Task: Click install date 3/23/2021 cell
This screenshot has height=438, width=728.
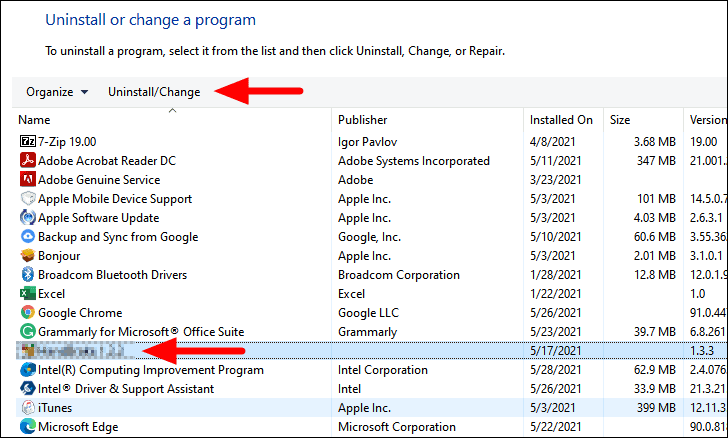Action: [x=555, y=180]
